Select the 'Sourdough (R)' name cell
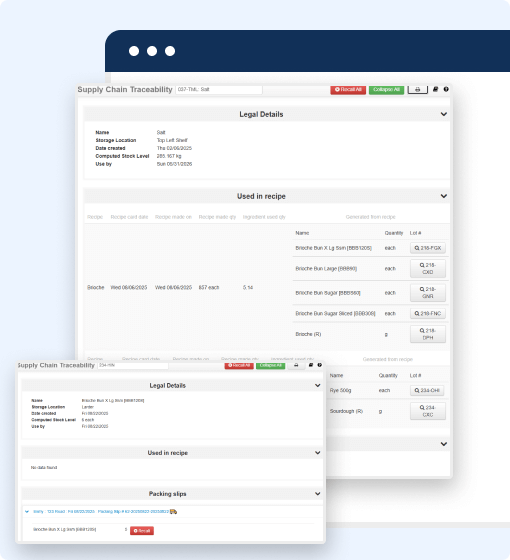Screen dimensions: 510x560 pyautogui.click(x=346, y=411)
